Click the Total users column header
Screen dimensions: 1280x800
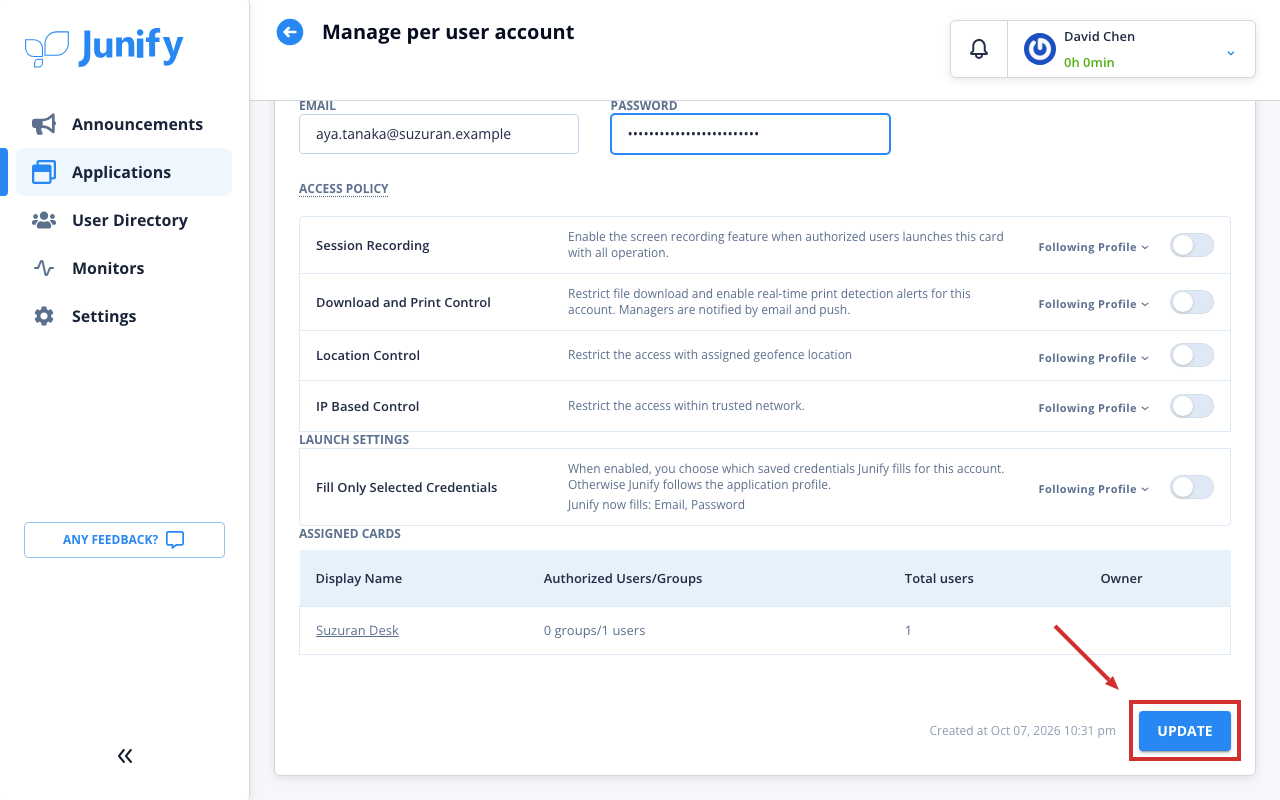pos(939,578)
